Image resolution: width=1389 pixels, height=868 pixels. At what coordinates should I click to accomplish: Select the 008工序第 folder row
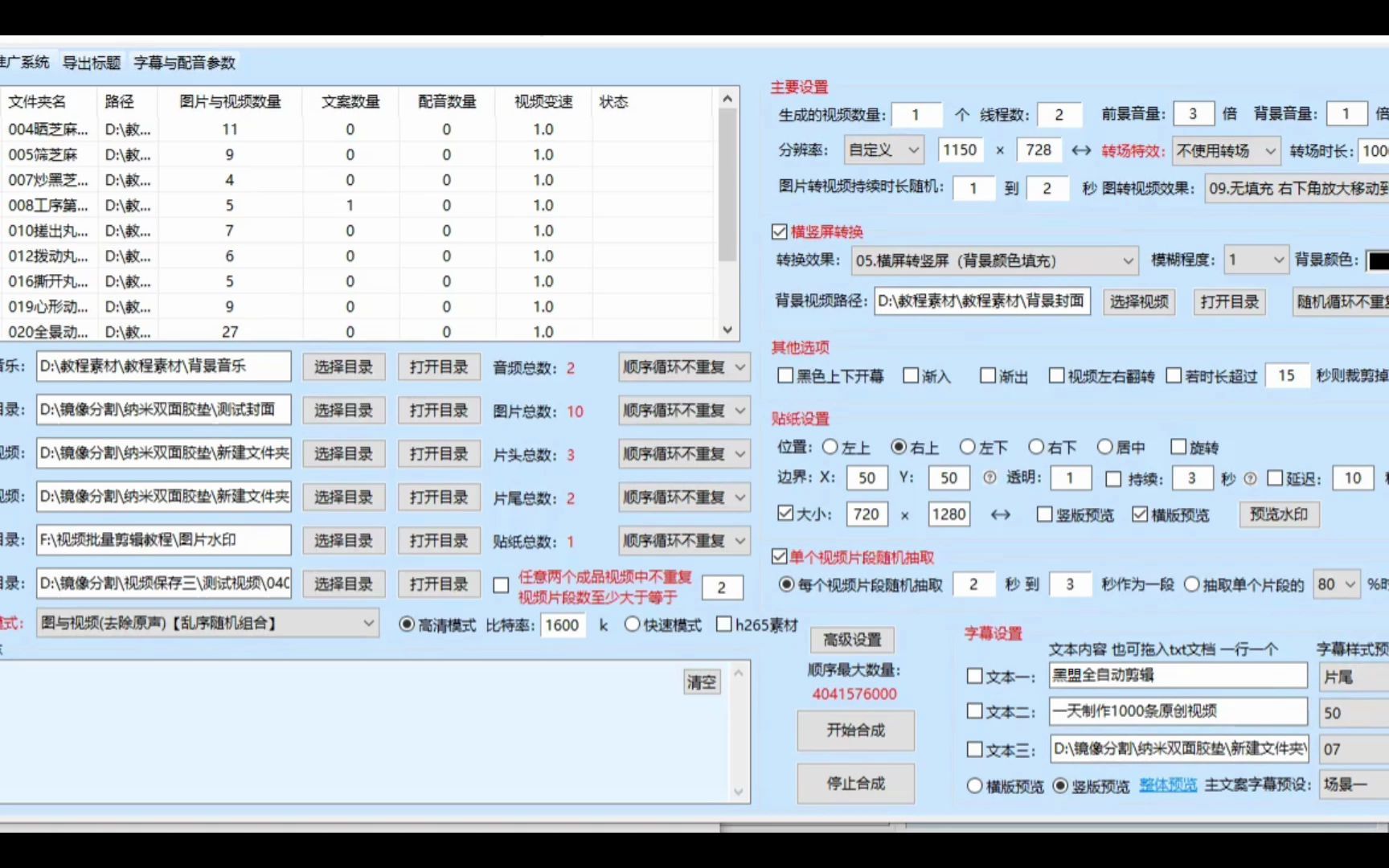pyautogui.click(x=356, y=205)
